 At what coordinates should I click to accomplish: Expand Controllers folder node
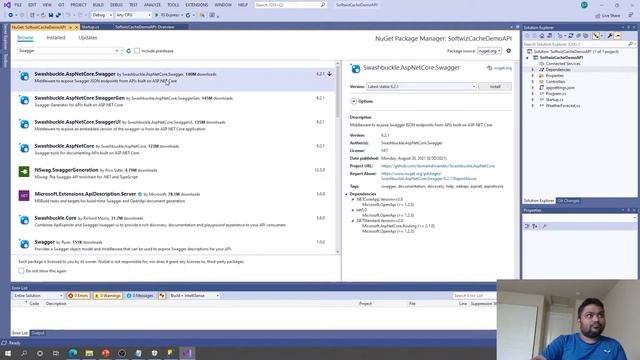[x=533, y=82]
